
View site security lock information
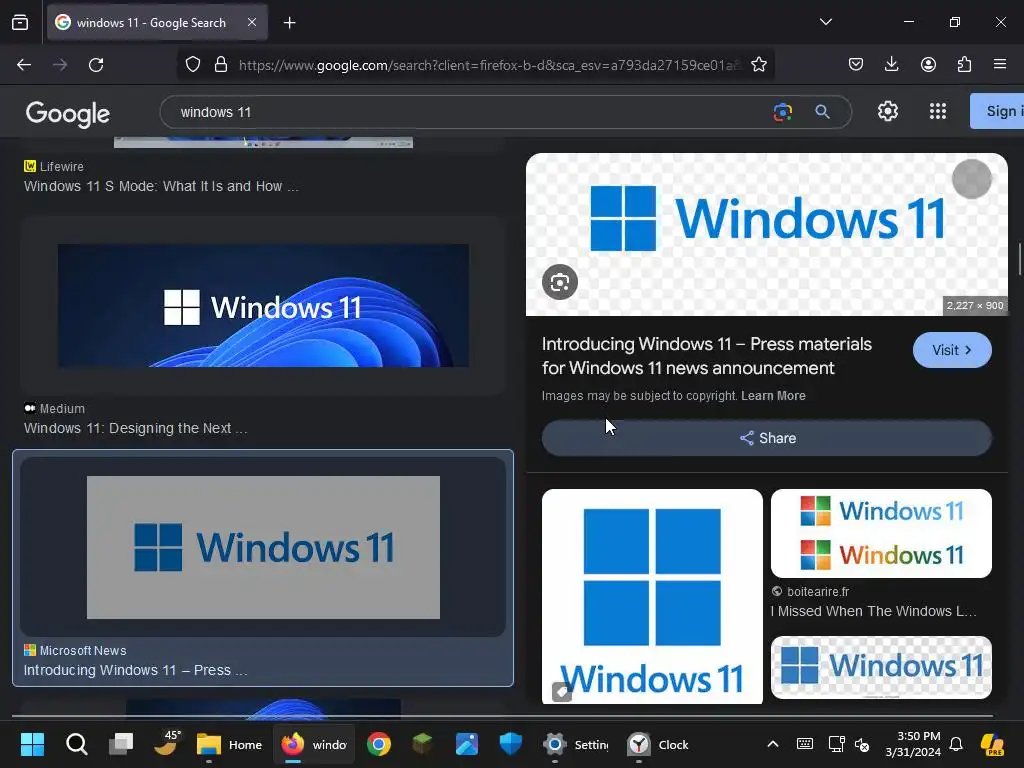[221, 65]
